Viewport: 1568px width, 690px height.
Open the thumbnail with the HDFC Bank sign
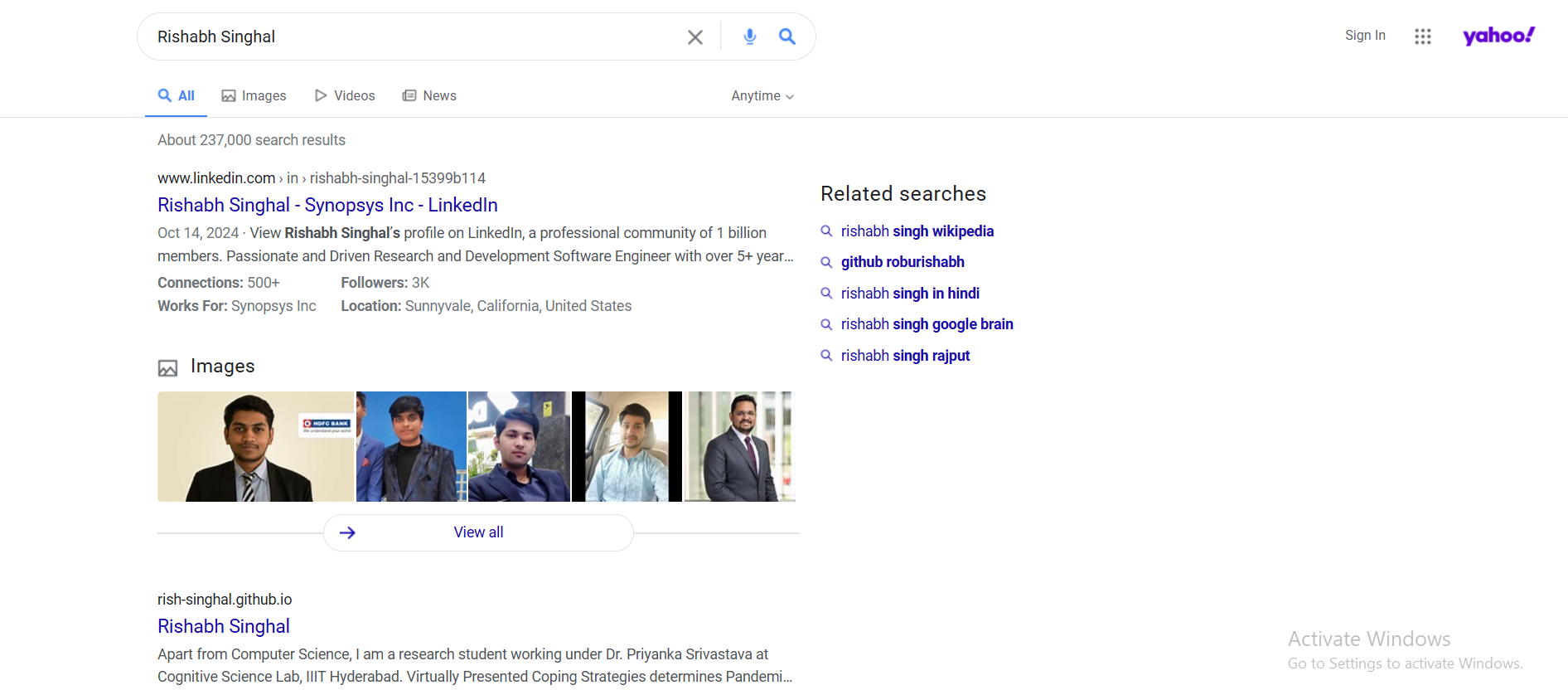pos(255,446)
